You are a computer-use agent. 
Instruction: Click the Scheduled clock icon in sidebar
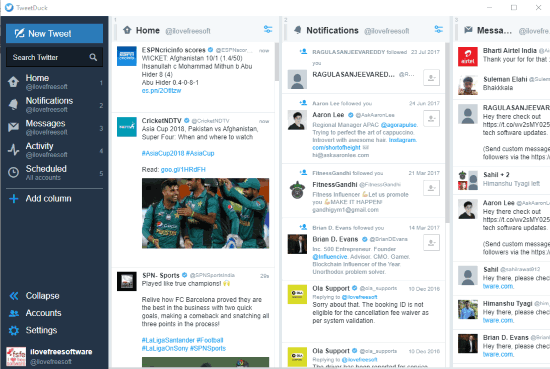13,172
